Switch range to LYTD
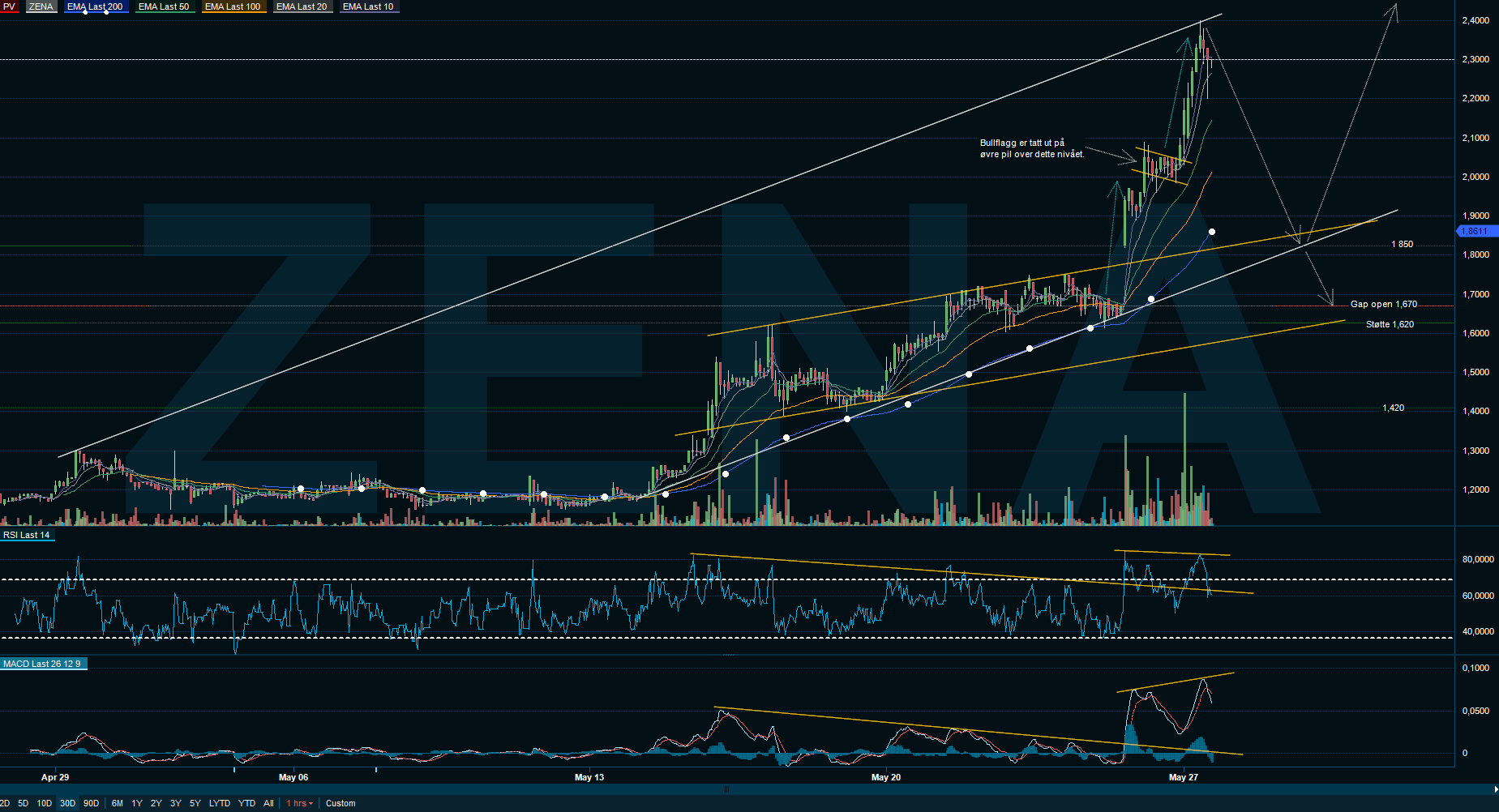1499x812 pixels. (220, 803)
